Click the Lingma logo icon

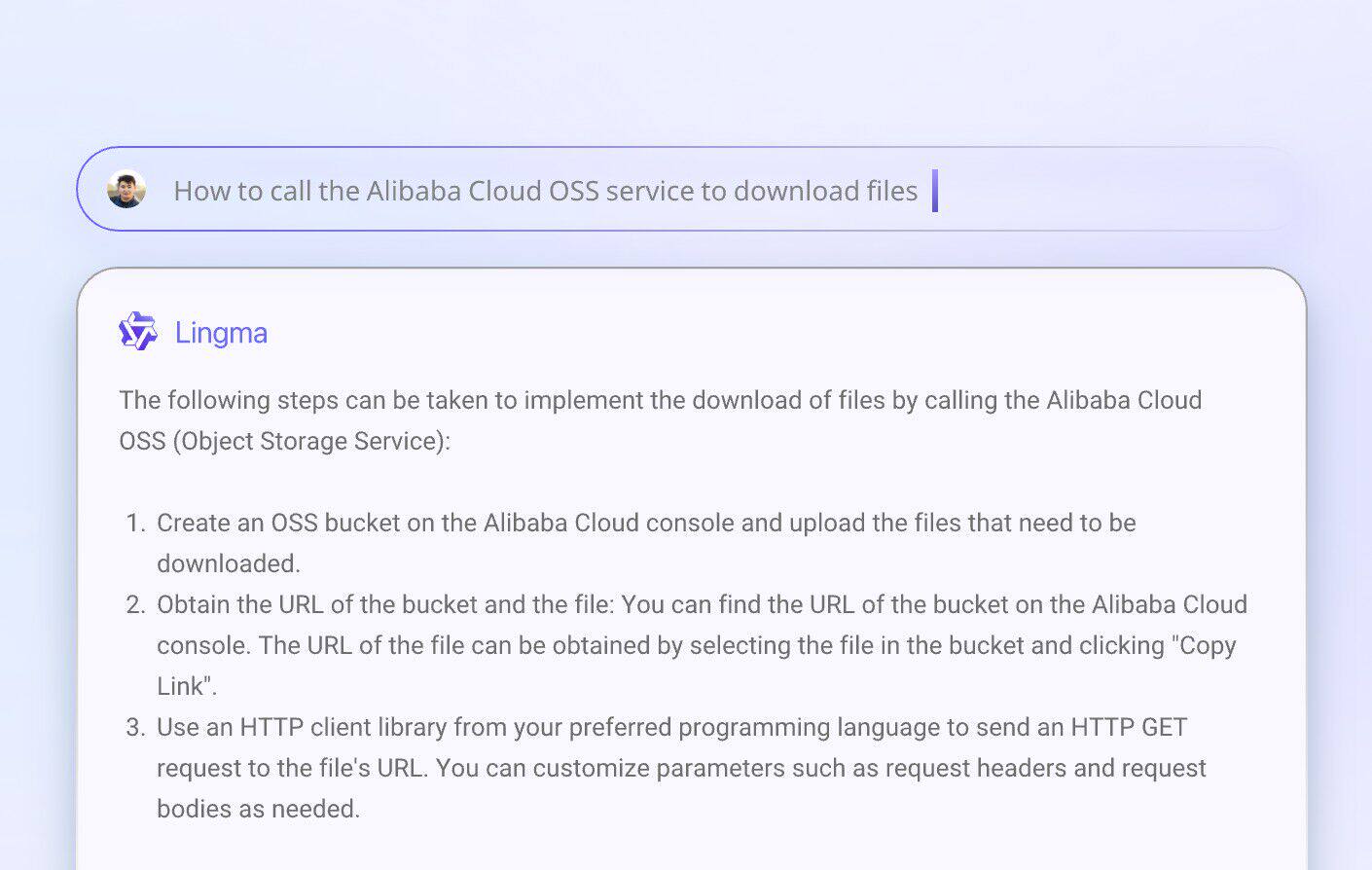pos(137,332)
